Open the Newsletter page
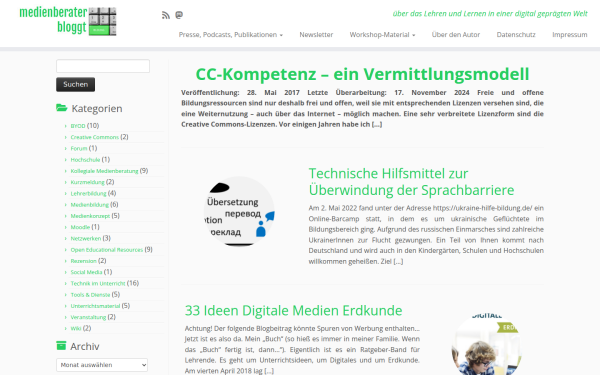The height and width of the screenshot is (375, 600). tap(316, 35)
